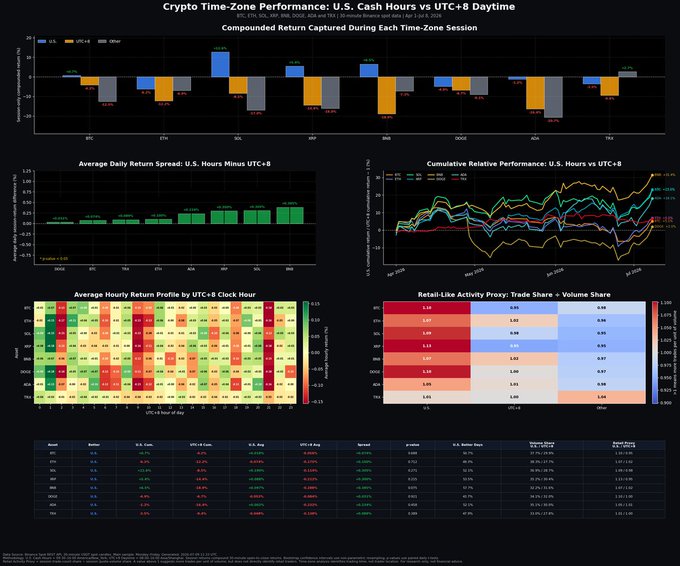Select the DOGE UTC+8 cell showing 1.00
This screenshot has width=680, height=566.
514,372
